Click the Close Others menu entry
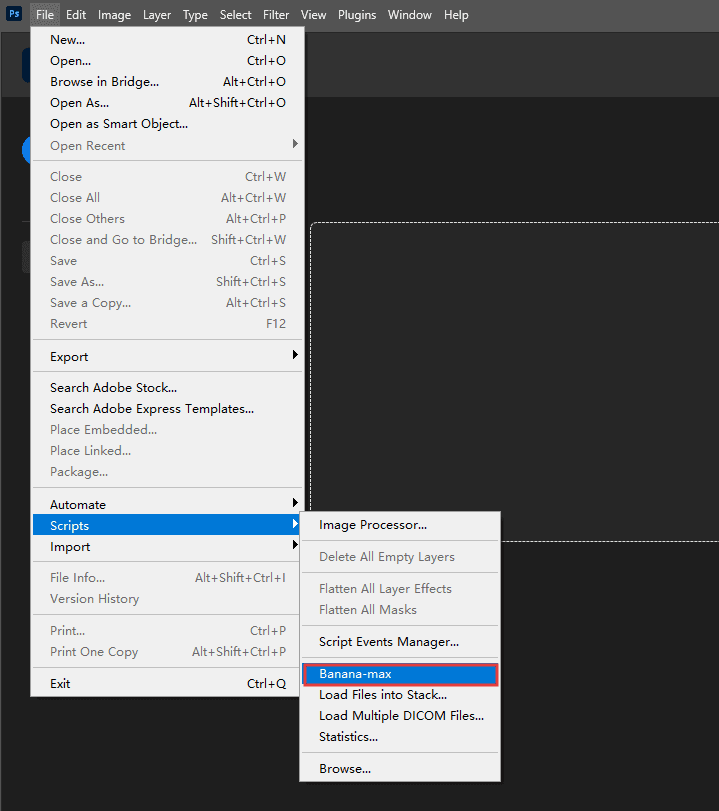Screen dimensions: 719x811 [167, 219]
